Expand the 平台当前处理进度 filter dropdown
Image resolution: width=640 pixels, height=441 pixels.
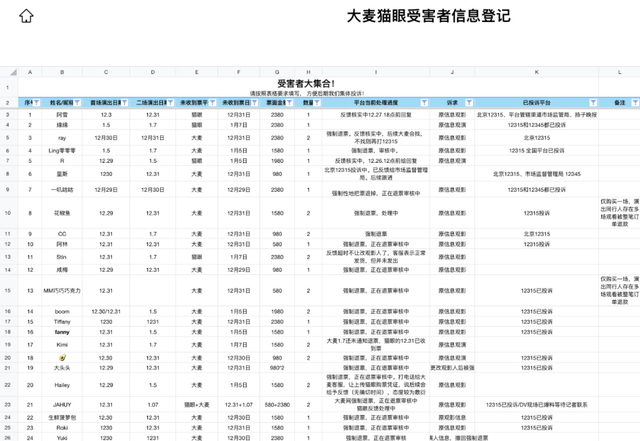(424, 102)
